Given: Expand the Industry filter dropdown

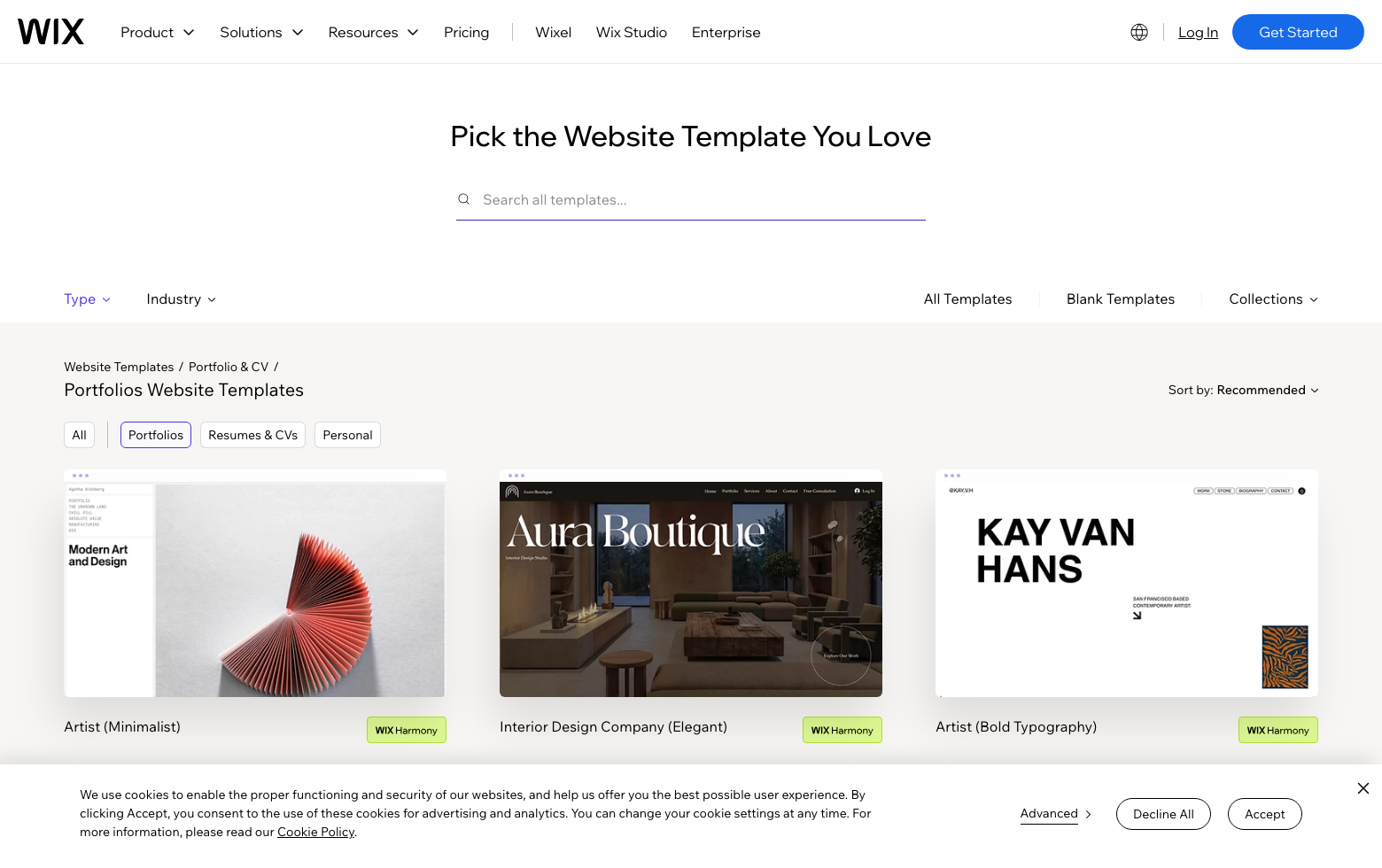Looking at the screenshot, I should pos(181,299).
